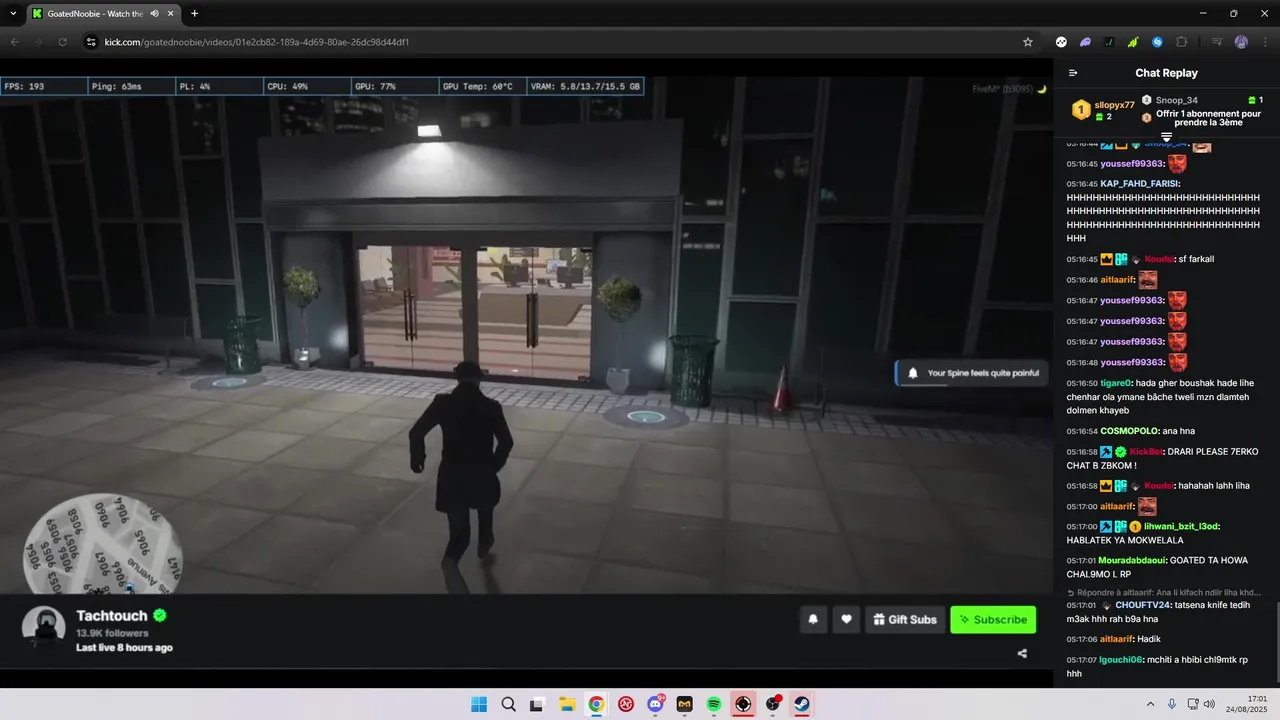Open the COSMOPOLO chat username
This screenshot has height=720, width=1280.
[x=1130, y=431]
